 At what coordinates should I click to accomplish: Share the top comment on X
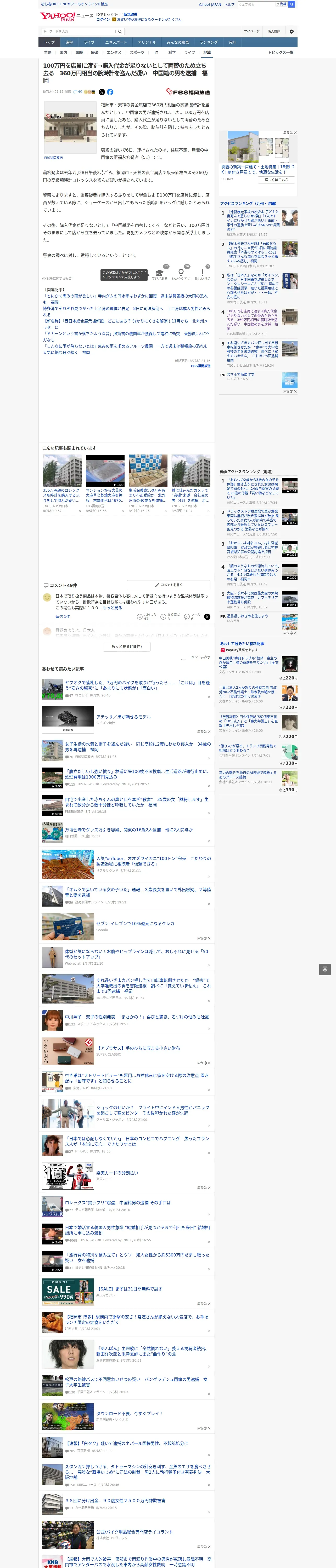207,616
